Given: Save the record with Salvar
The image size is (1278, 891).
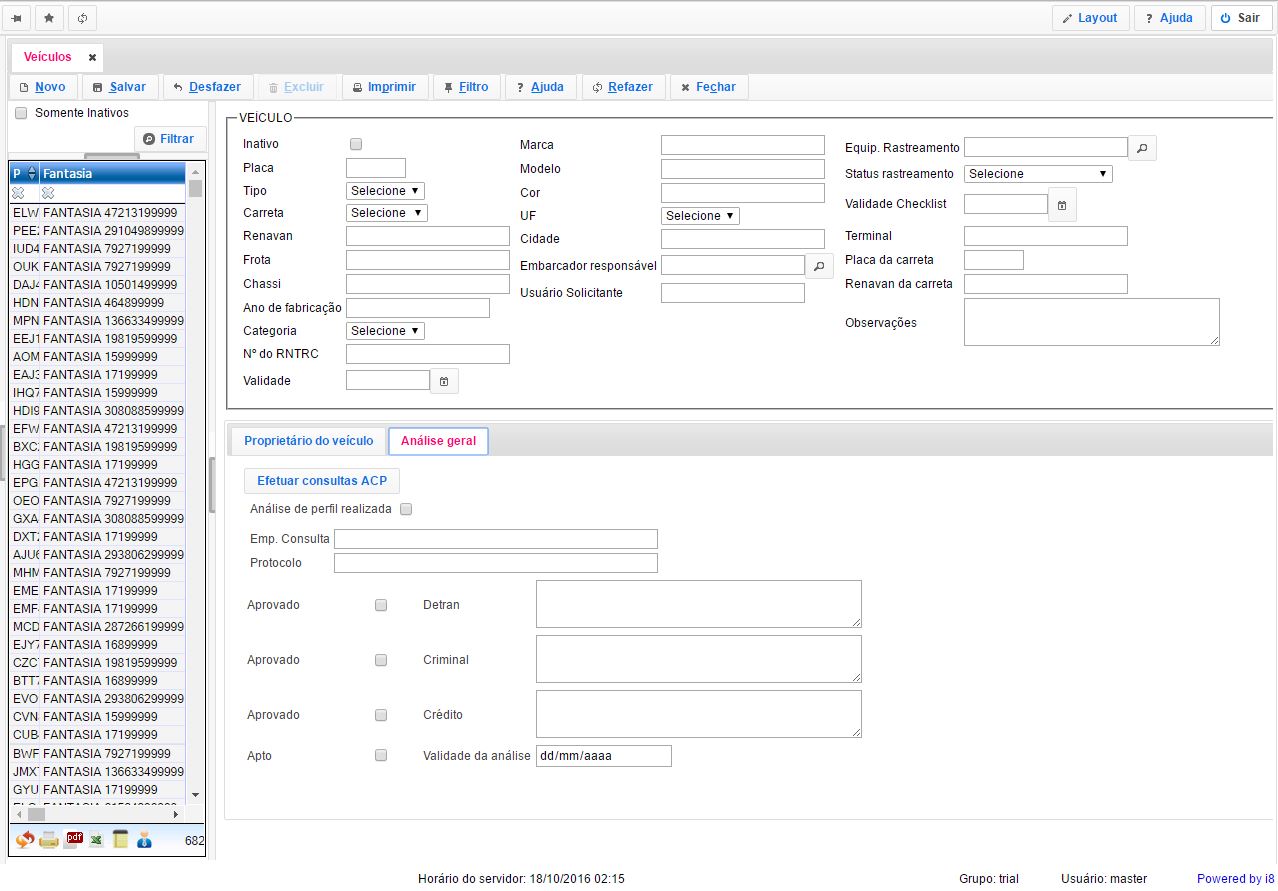Looking at the screenshot, I should tap(120, 87).
